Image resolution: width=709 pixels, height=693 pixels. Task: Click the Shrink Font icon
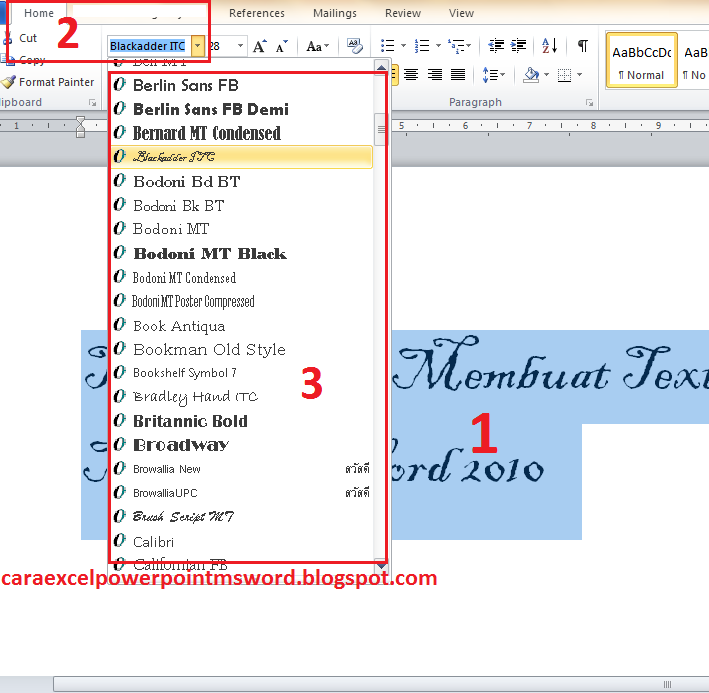point(281,46)
